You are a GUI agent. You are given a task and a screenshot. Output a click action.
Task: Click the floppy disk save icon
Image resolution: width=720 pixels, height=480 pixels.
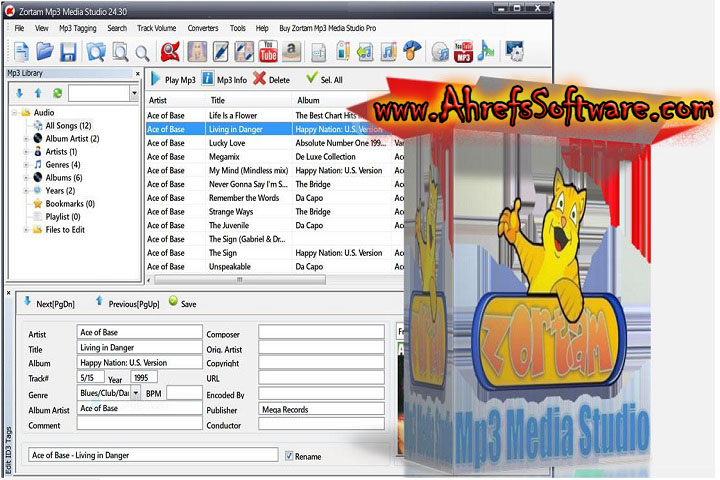(68, 51)
